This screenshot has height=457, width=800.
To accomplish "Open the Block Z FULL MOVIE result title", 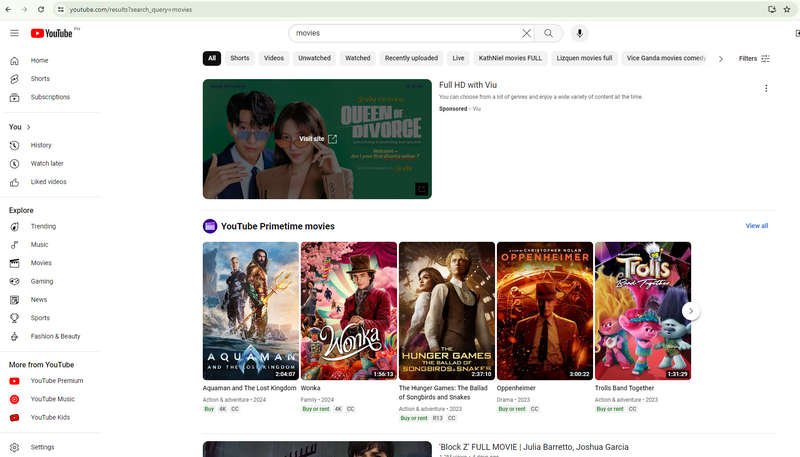I will click(534, 447).
